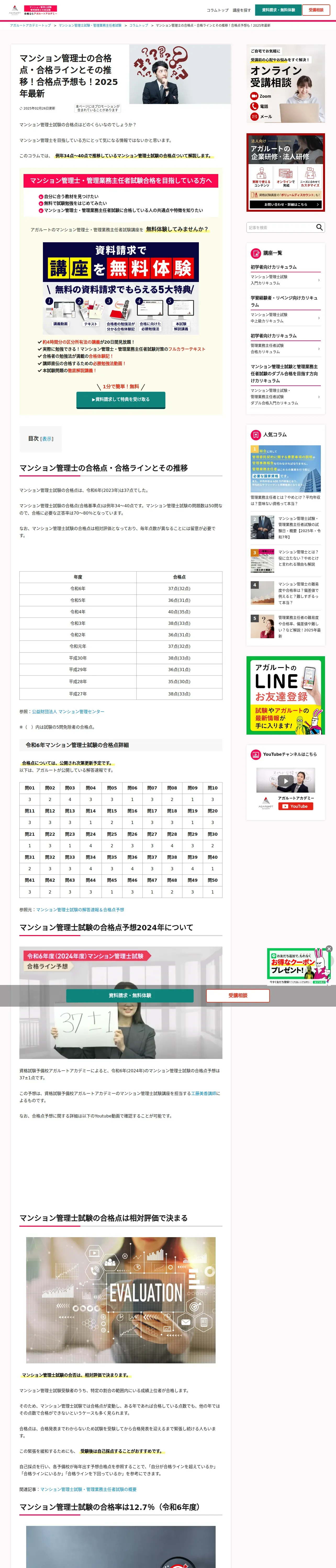Open the 企業研修・法人研修 sidebar banner

click(x=285, y=172)
